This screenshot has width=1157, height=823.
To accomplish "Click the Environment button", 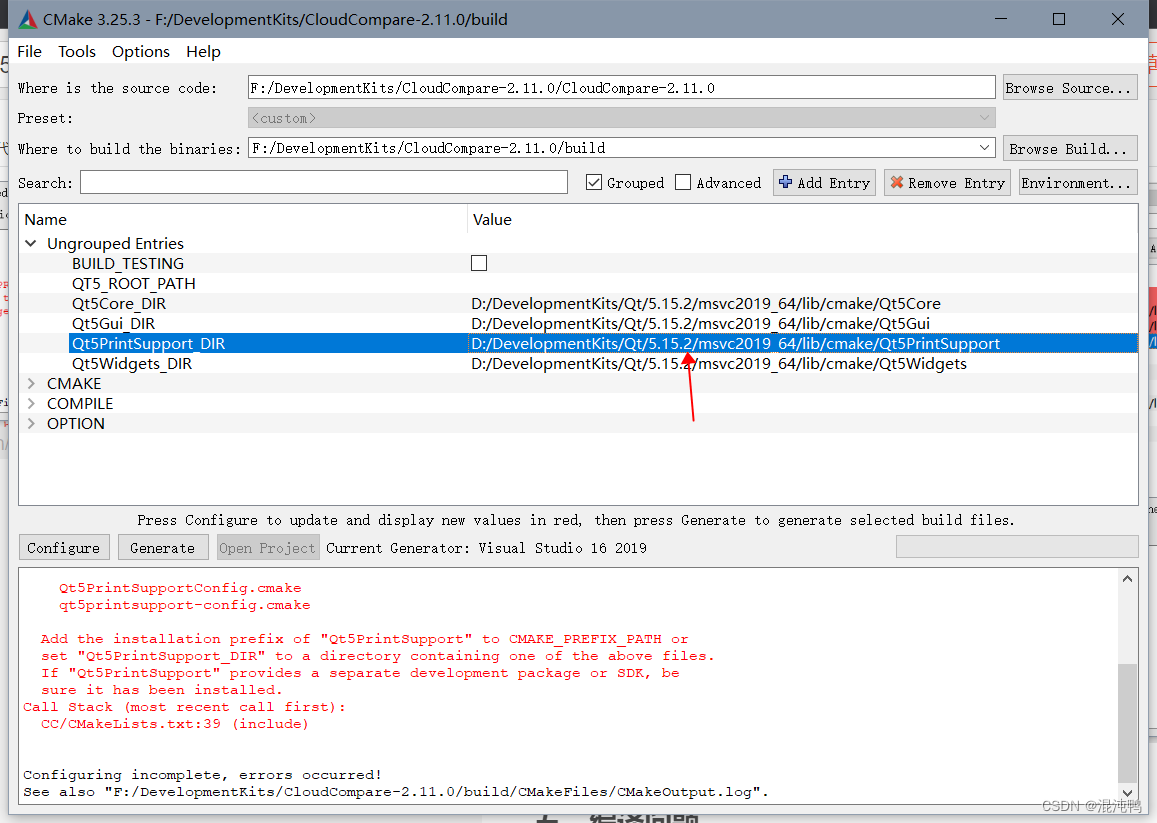I will (x=1078, y=182).
